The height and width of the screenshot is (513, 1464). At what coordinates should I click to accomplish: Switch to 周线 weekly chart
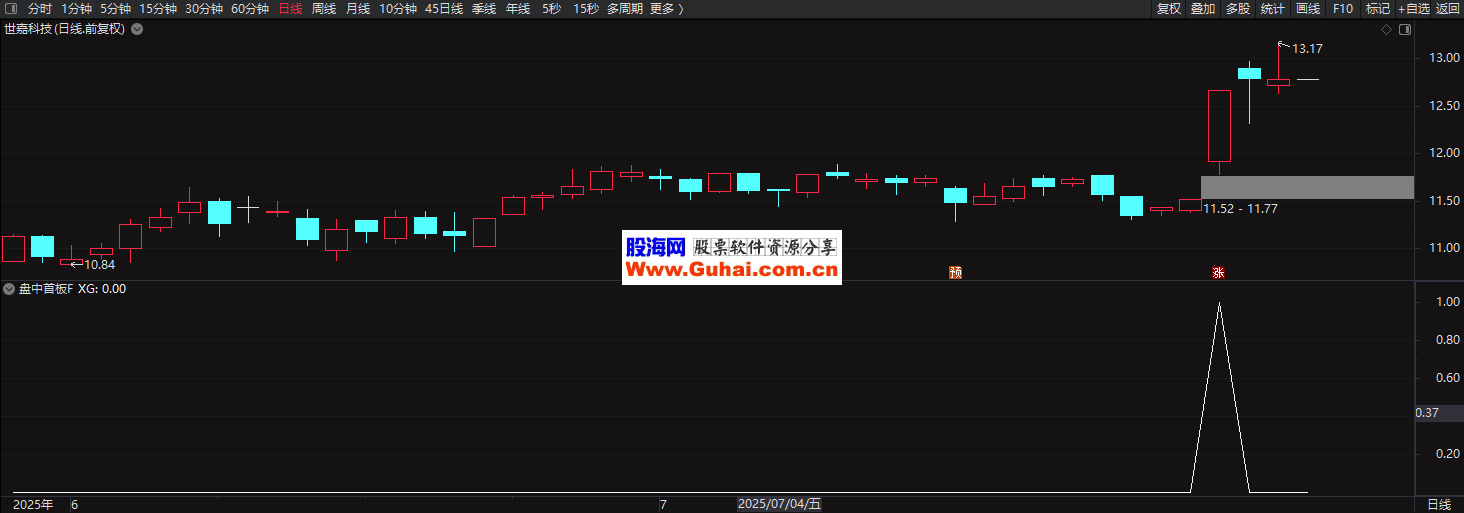324,9
